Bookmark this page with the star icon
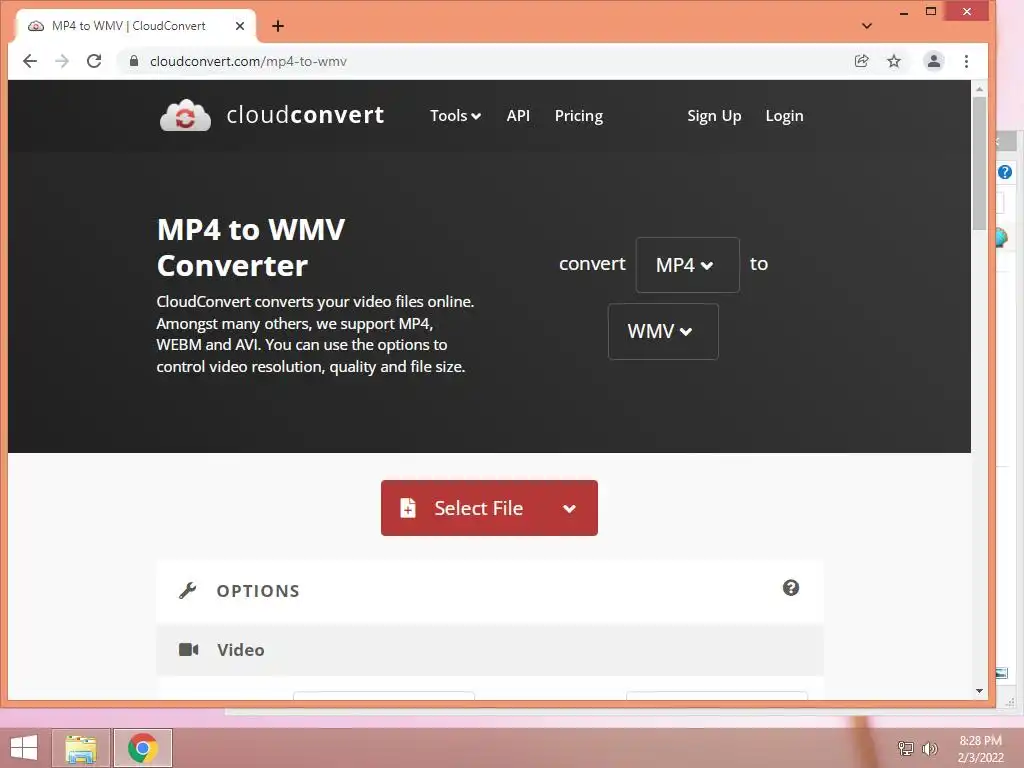The width and height of the screenshot is (1024, 768). coord(894,61)
